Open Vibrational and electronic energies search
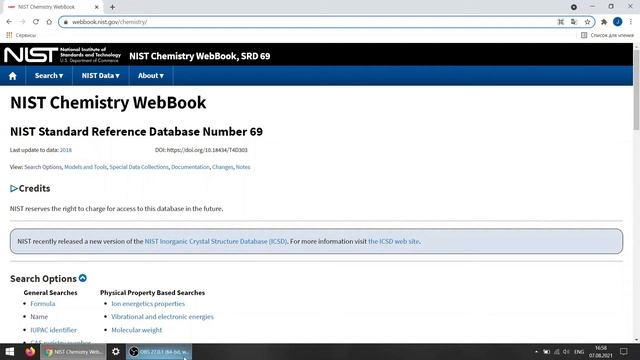This screenshot has height=360, width=640. tap(162, 317)
